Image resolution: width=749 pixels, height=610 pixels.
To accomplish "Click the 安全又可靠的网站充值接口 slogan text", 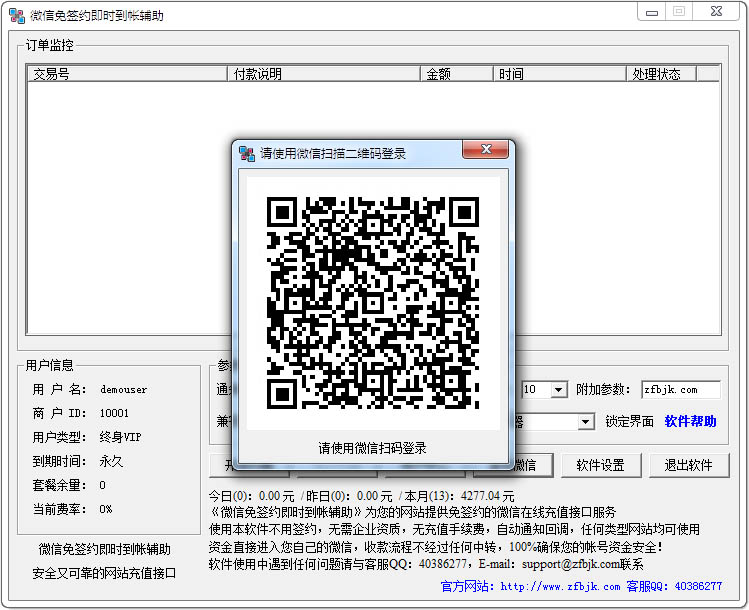I will [x=104, y=573].
